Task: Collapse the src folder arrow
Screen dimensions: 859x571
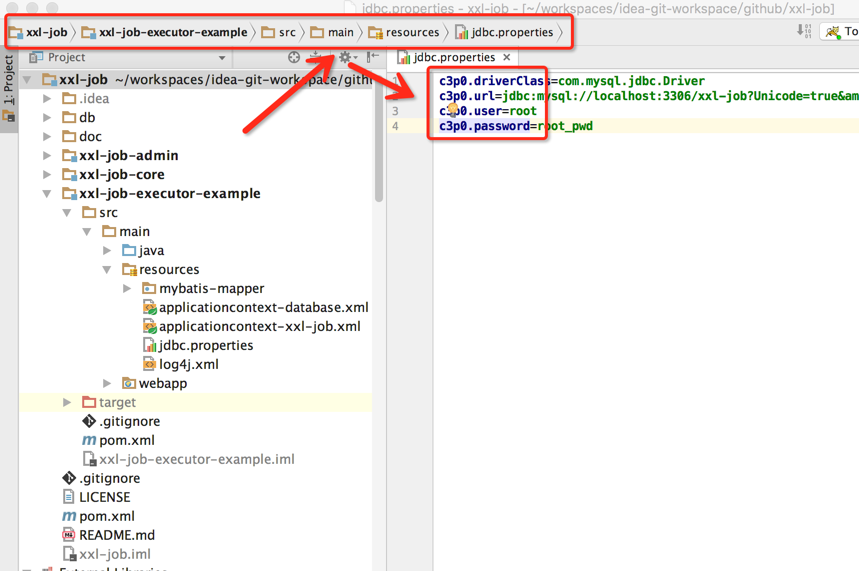Action: tap(67, 213)
